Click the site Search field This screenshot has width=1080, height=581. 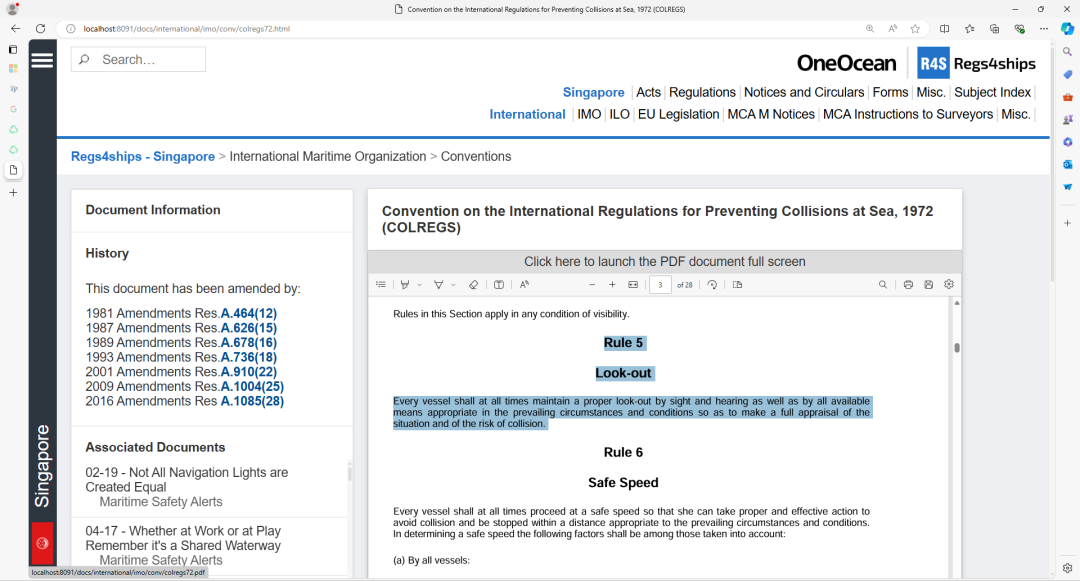(138, 59)
